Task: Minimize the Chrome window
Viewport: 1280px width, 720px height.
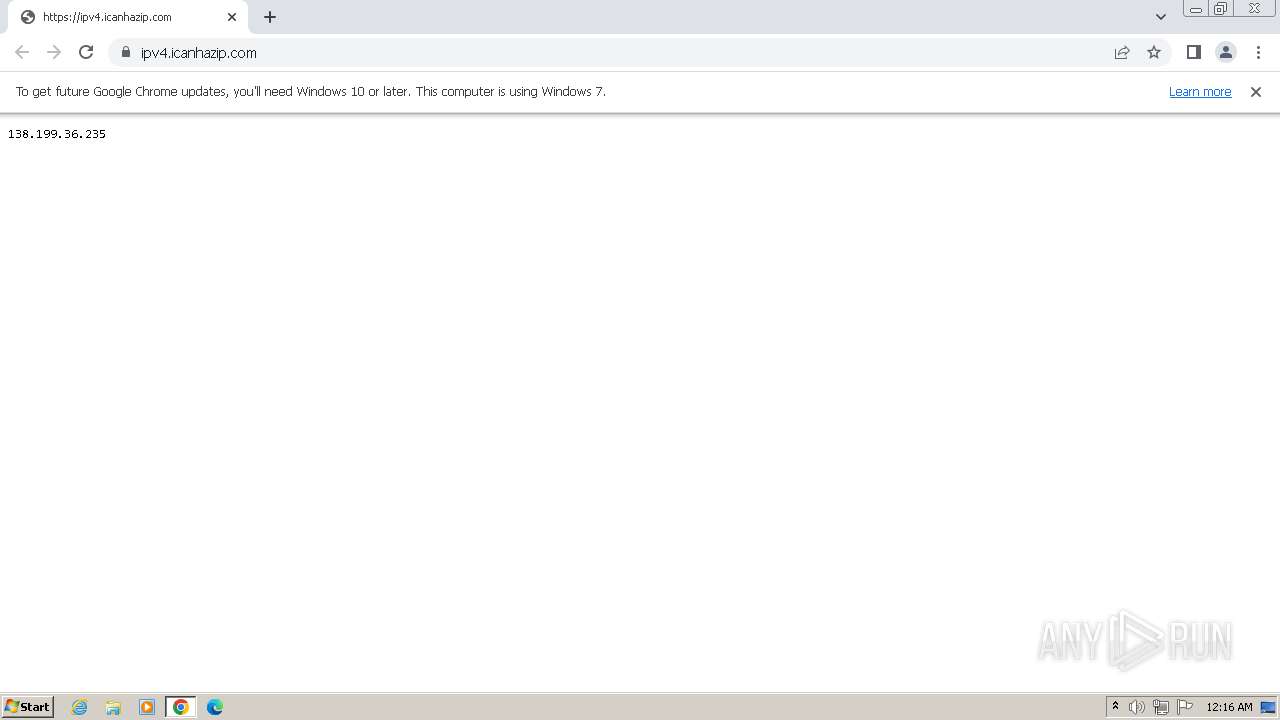Action: pos(1196,9)
